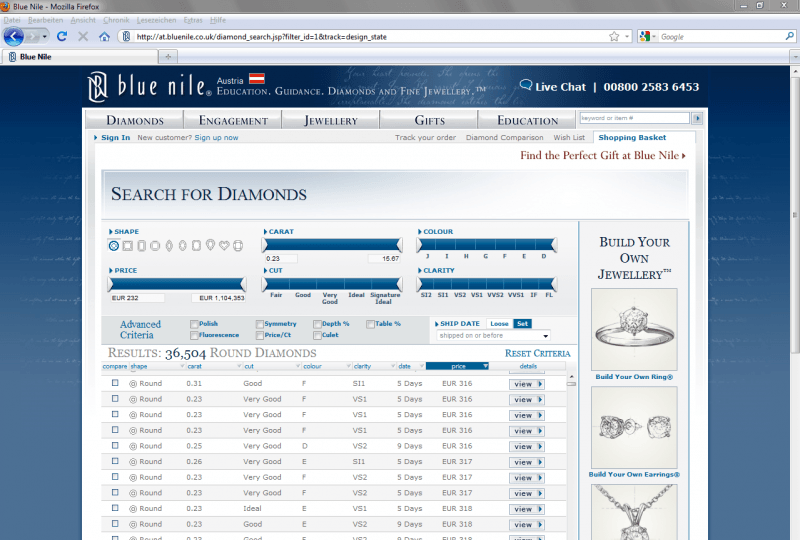
Task: Click the keyword search go arrow
Action: tap(697, 118)
